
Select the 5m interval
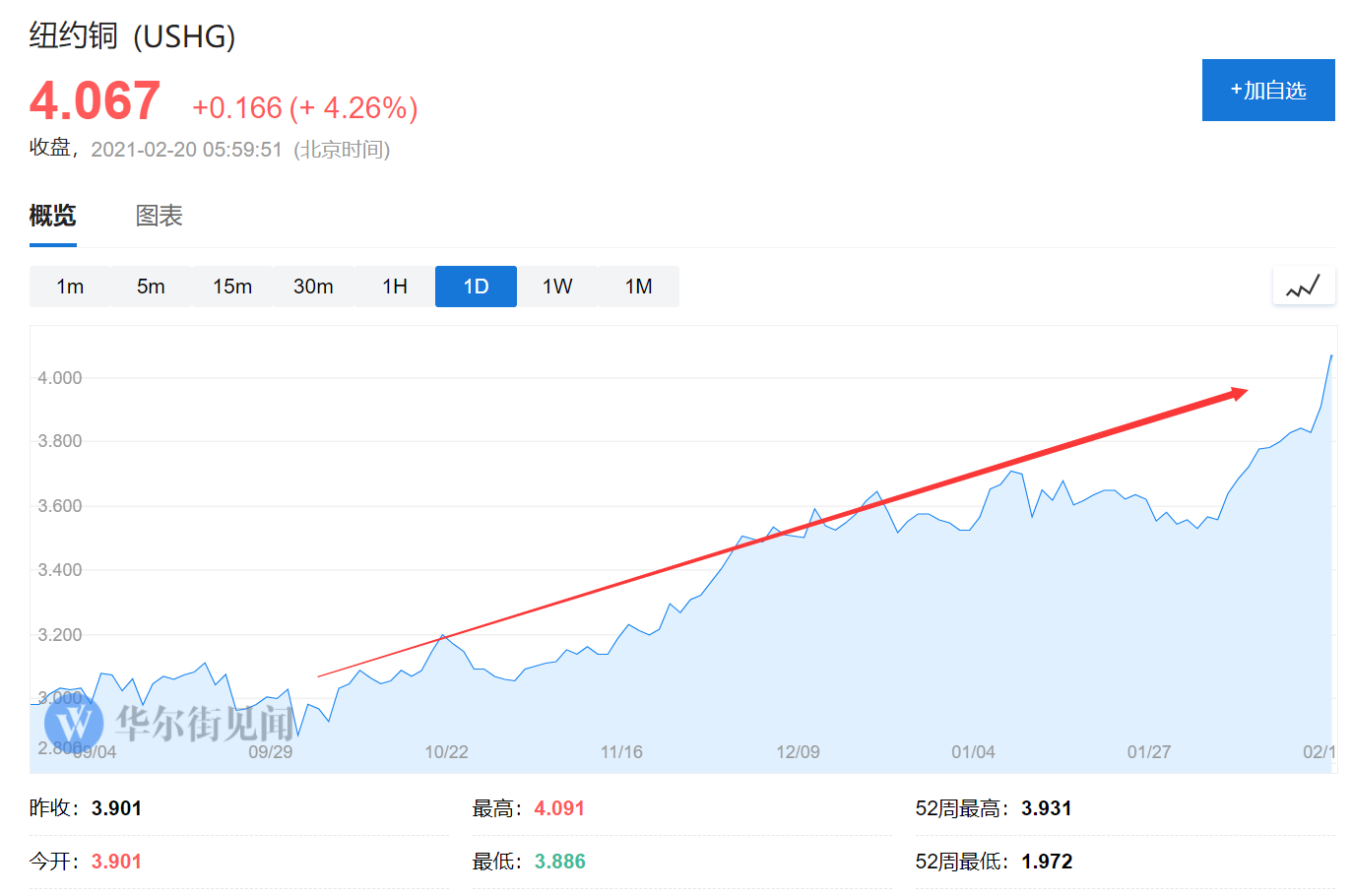(x=150, y=286)
